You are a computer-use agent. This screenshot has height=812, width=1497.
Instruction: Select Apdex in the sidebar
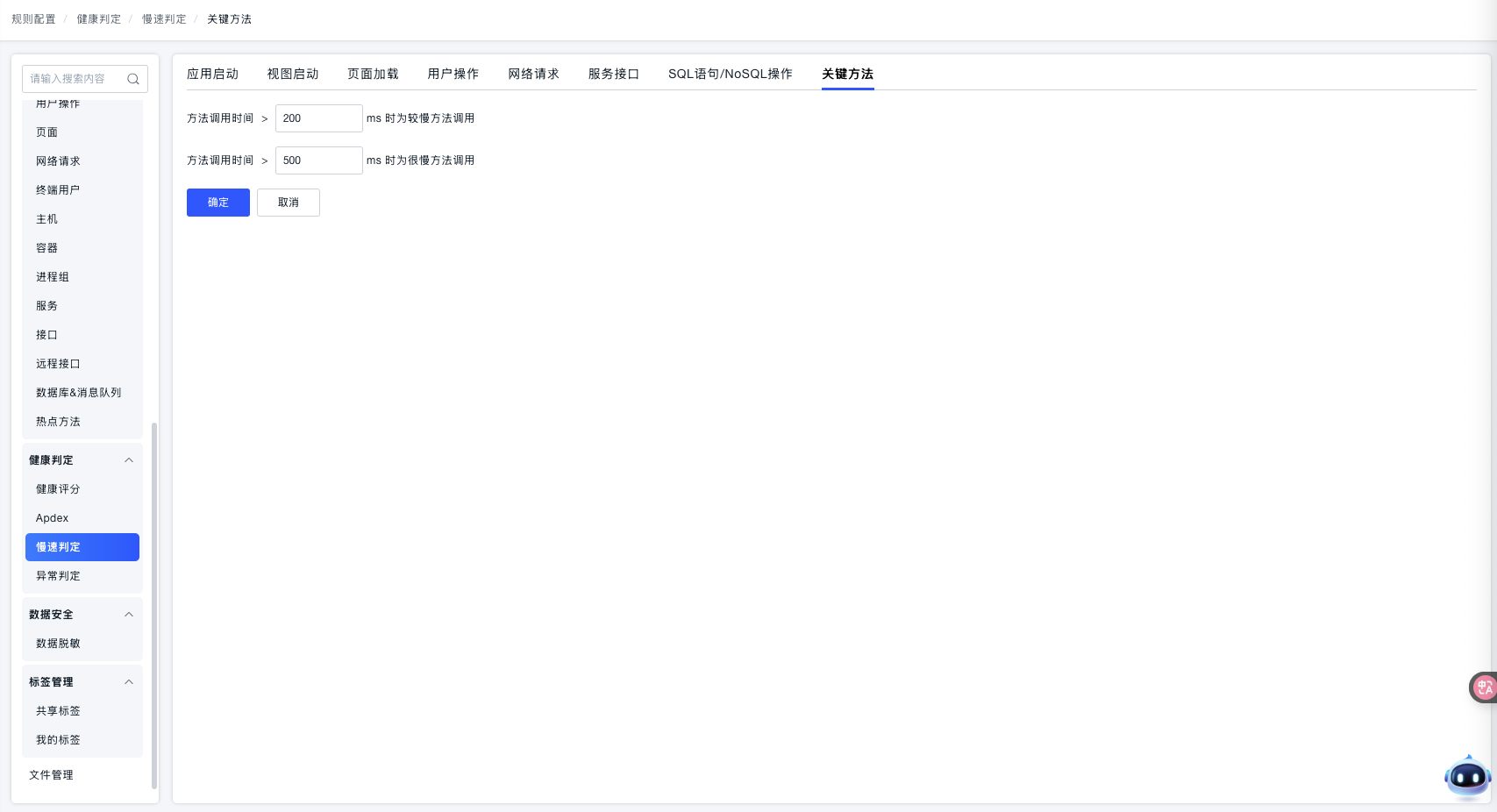tap(53, 518)
